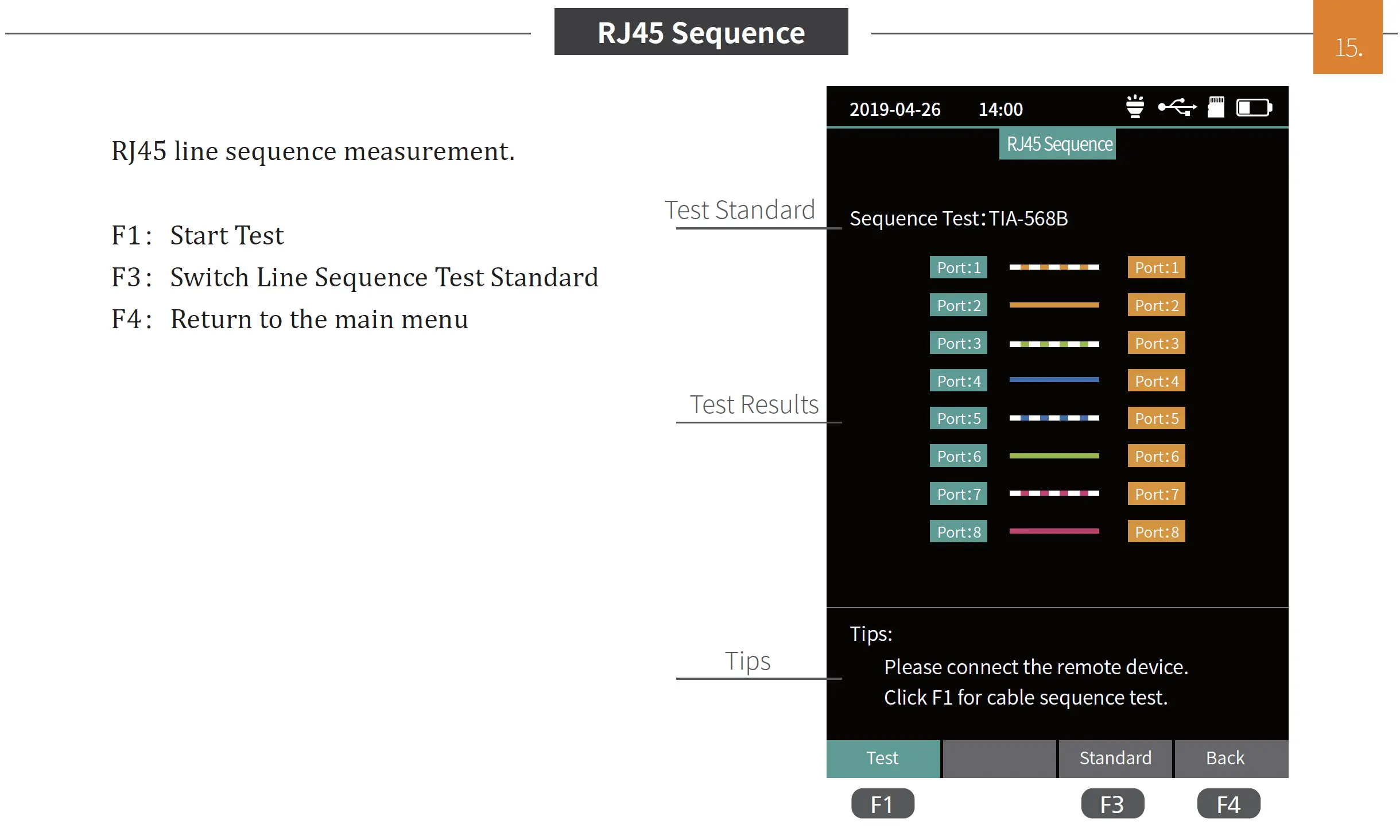The height and width of the screenshot is (840, 1400).
Task: Click the USB connection icon
Action: coord(1177,107)
